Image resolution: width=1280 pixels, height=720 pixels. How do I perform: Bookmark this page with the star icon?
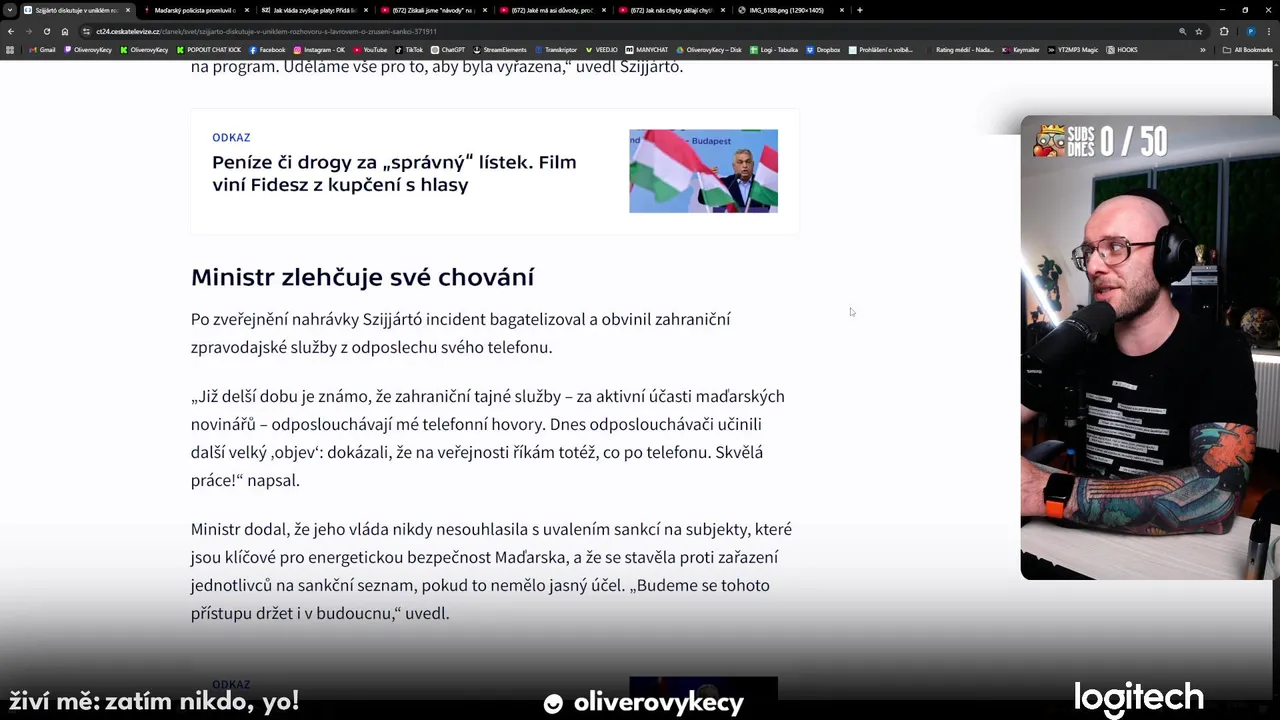1199,31
